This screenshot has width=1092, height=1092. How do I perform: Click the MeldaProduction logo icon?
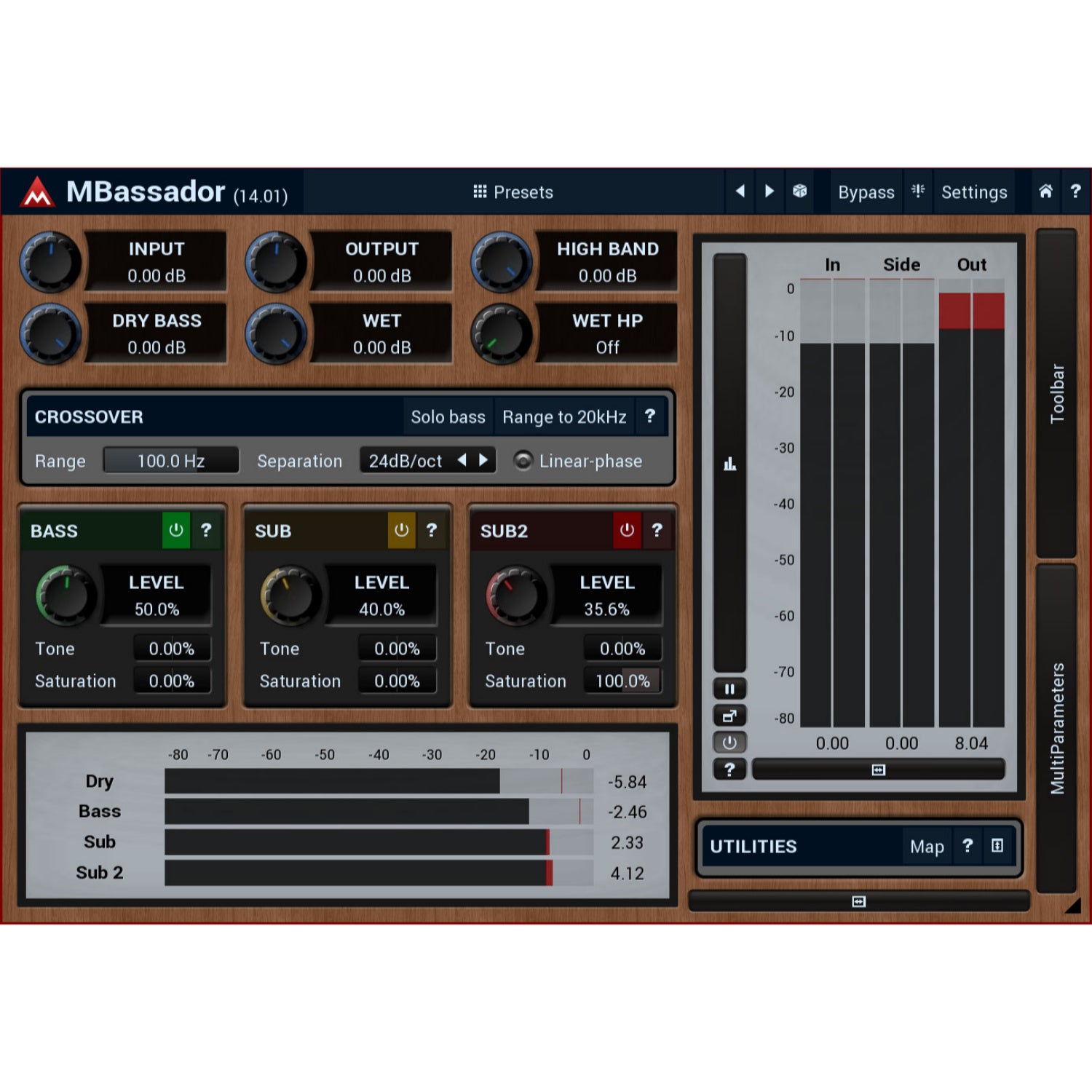(37, 193)
